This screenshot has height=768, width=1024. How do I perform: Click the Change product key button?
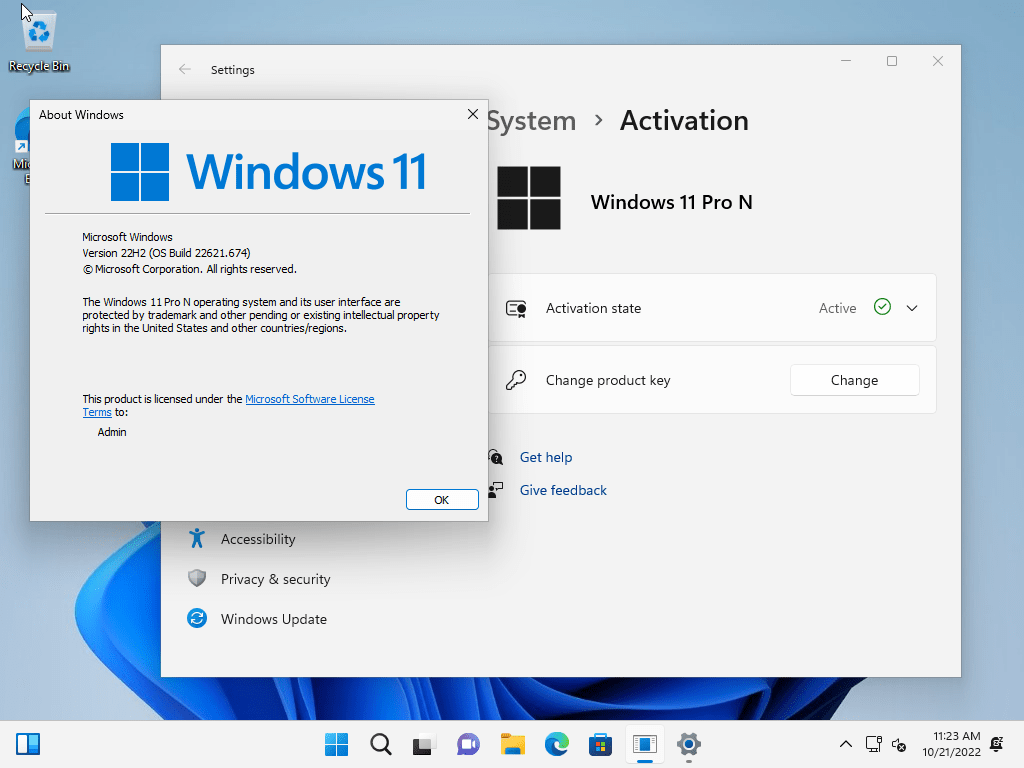(854, 380)
